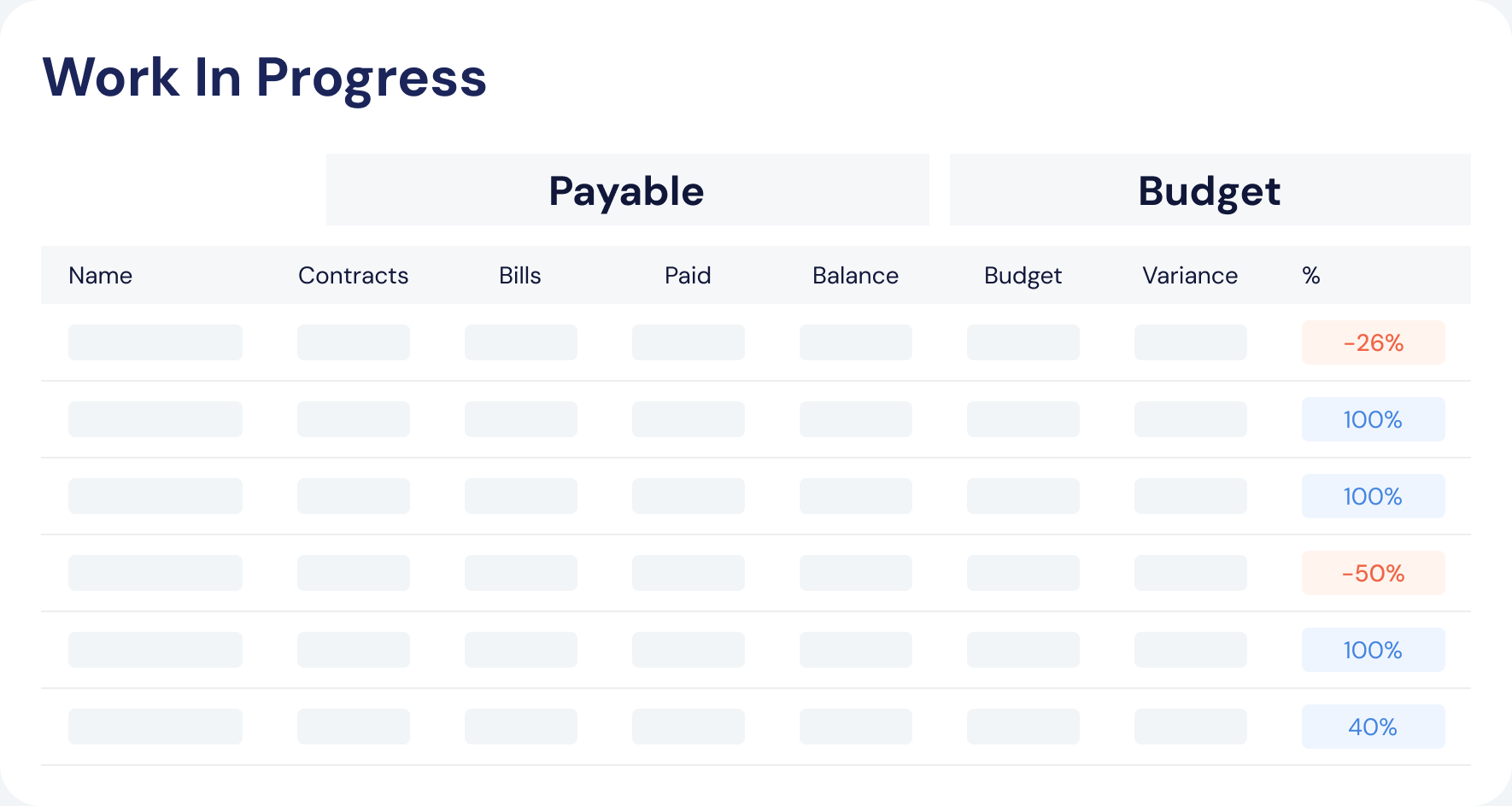
Task: Click the Name column header
Action: [x=100, y=276]
